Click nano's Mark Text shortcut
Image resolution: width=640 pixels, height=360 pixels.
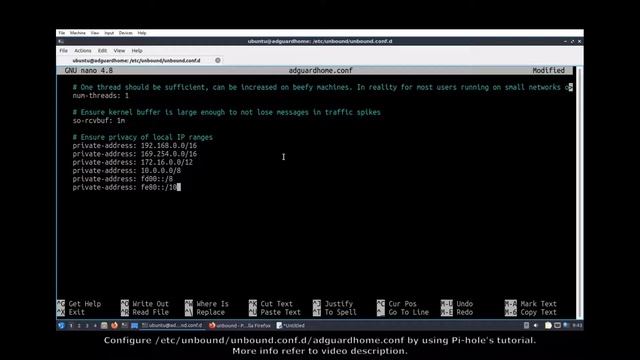(531, 304)
